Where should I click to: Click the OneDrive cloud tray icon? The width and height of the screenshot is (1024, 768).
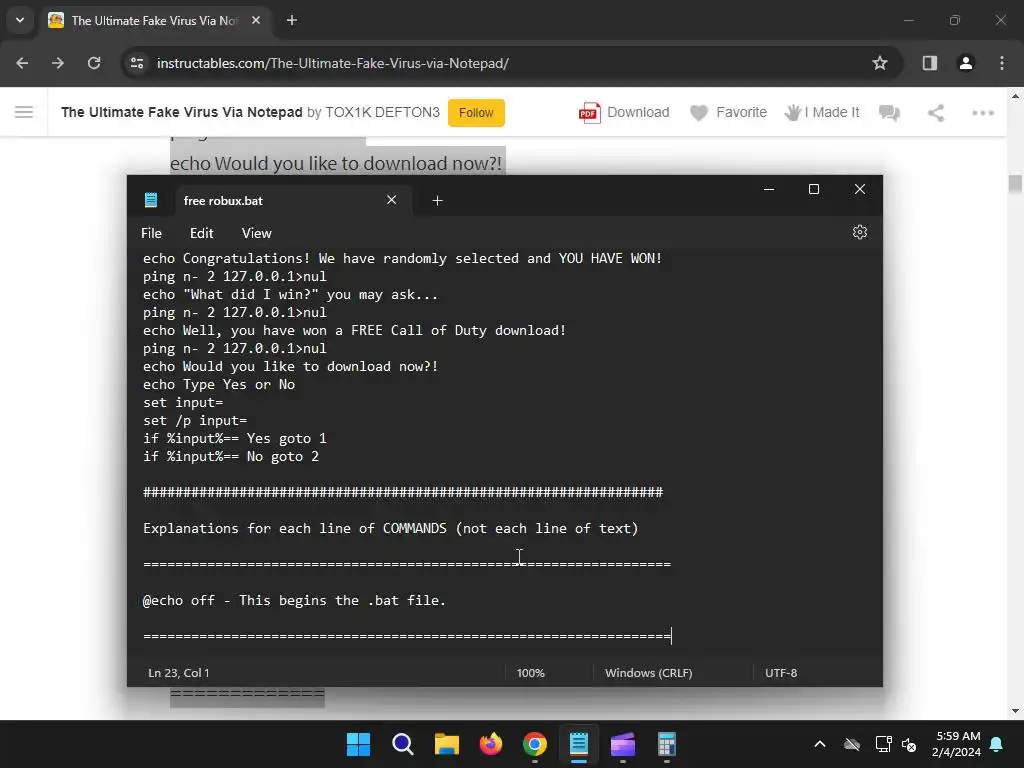tap(852, 744)
